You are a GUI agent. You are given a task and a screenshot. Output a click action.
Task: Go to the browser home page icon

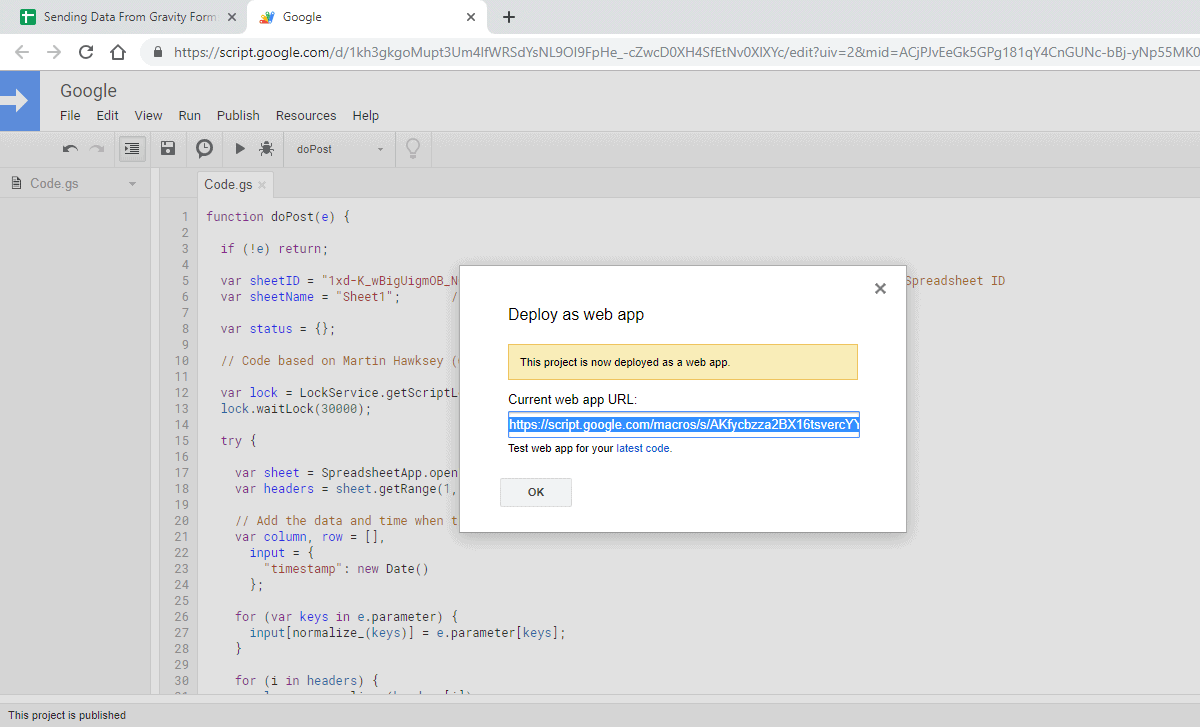click(x=118, y=52)
